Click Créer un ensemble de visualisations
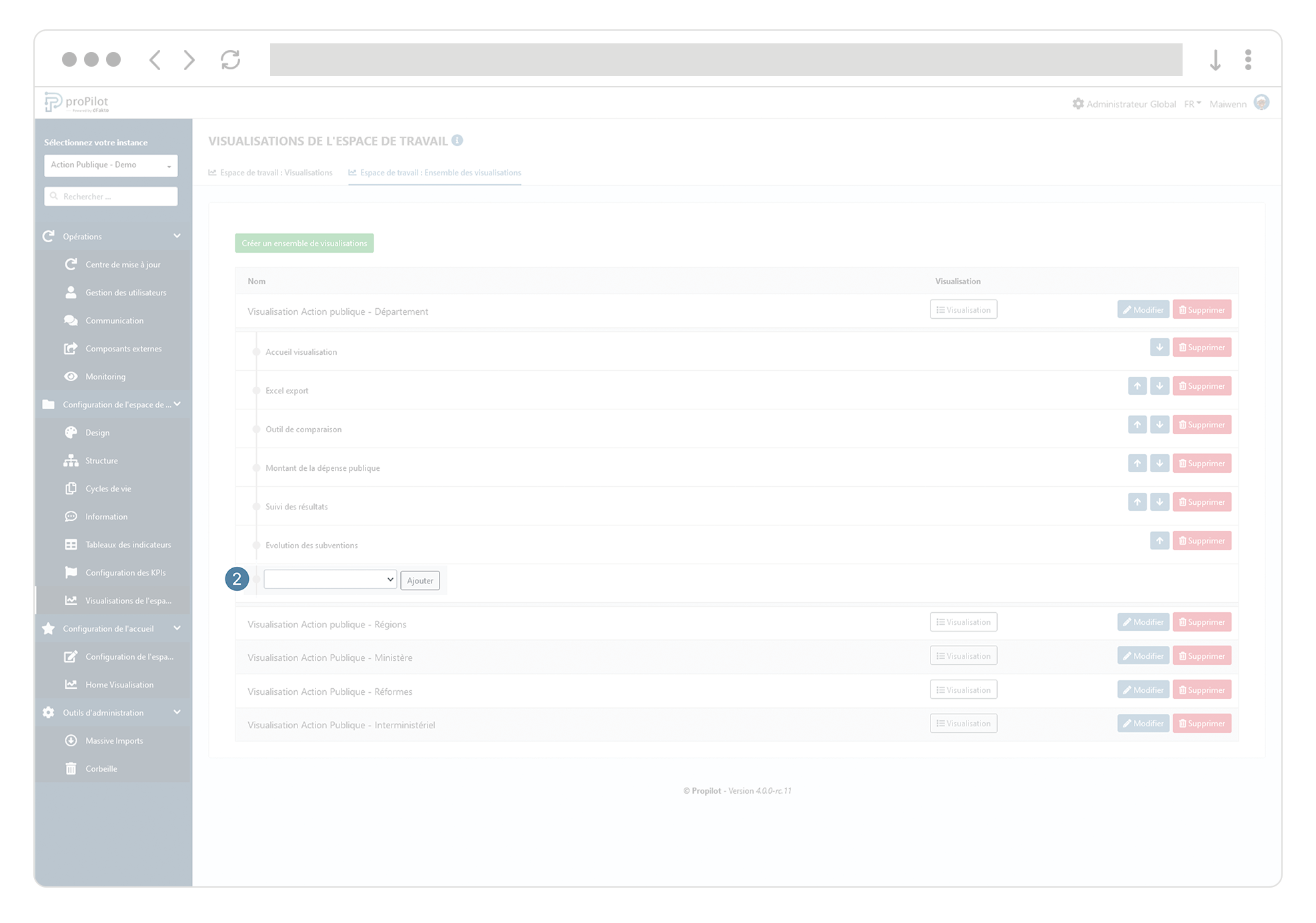 [303, 243]
